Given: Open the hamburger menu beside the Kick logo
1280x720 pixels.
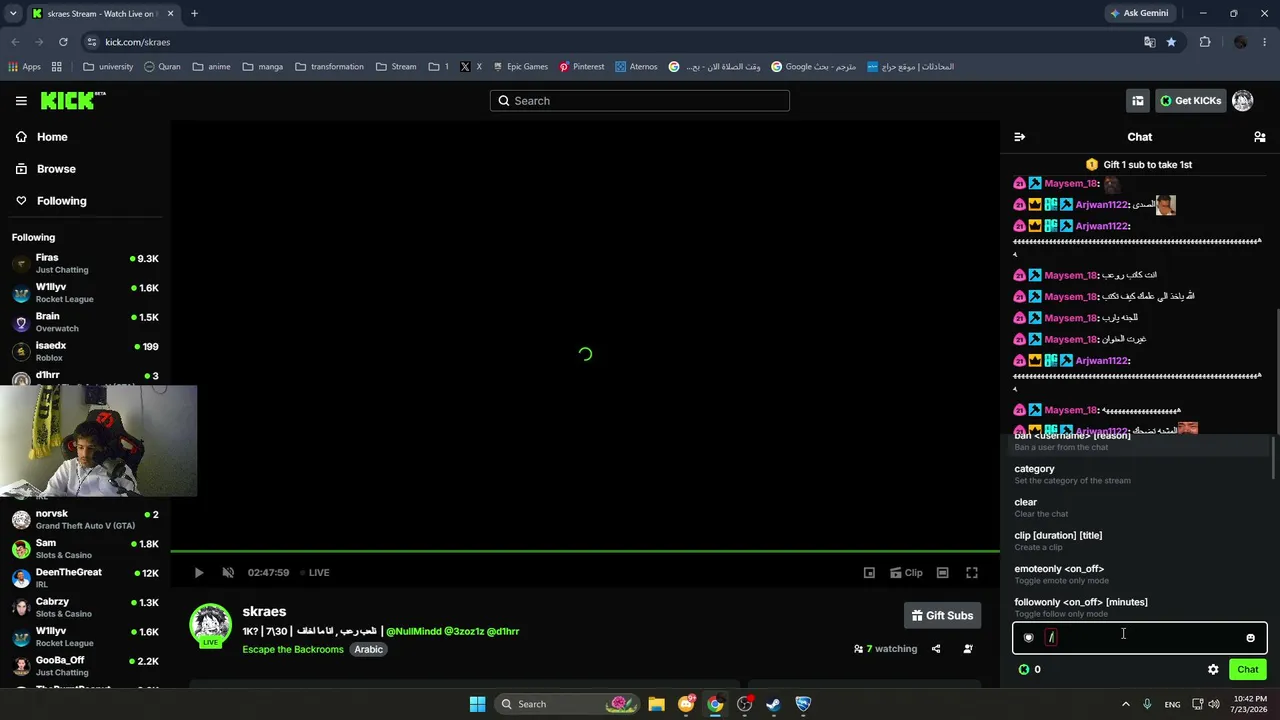Looking at the screenshot, I should 21,100.
